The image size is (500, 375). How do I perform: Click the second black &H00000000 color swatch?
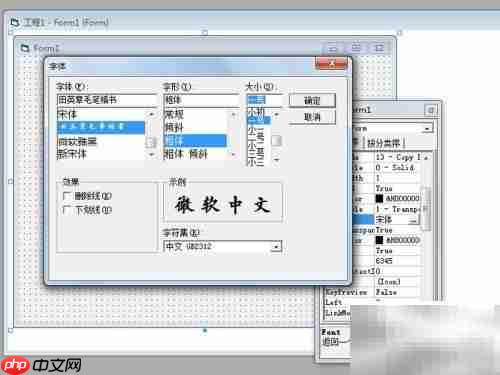(379, 240)
